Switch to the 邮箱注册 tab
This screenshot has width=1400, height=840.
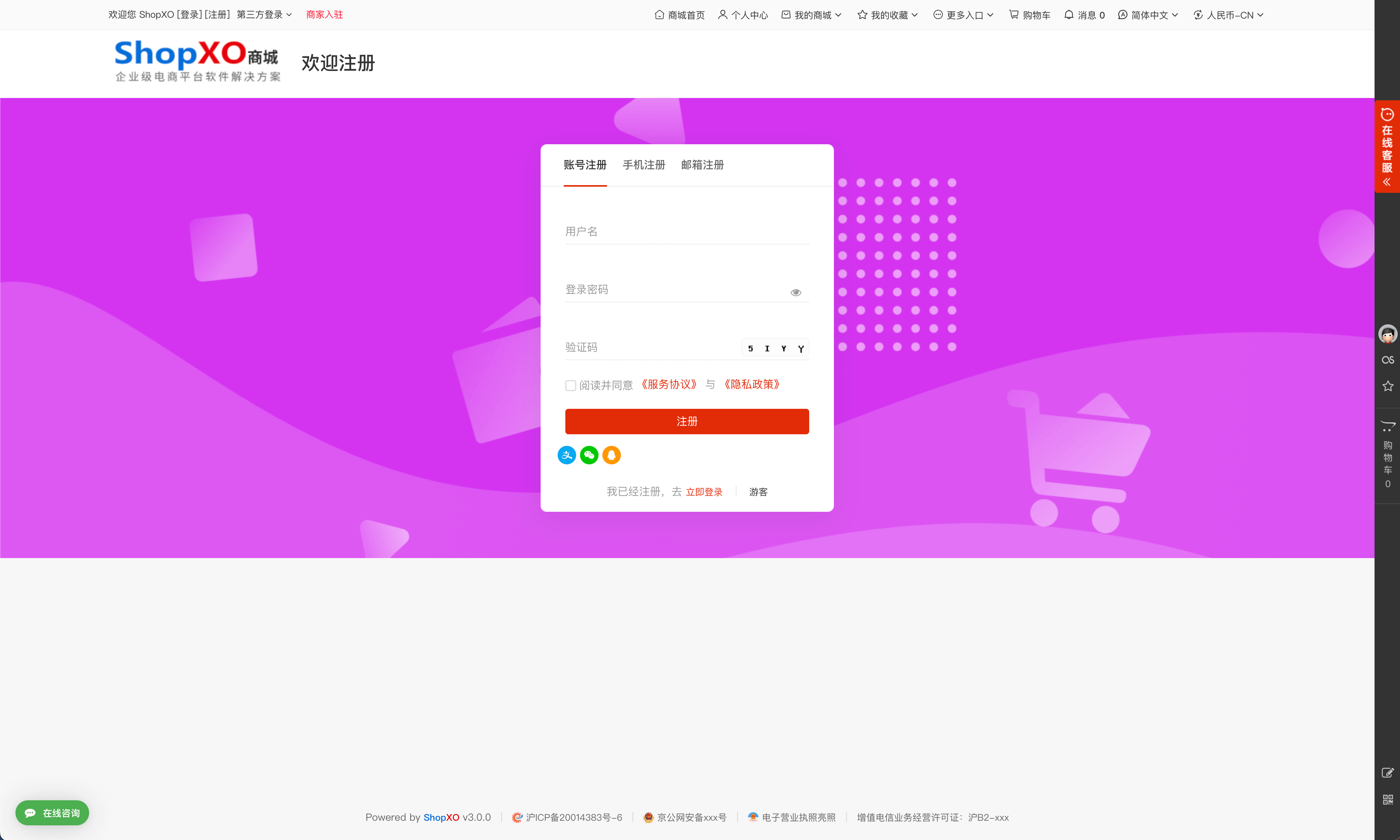[702, 165]
